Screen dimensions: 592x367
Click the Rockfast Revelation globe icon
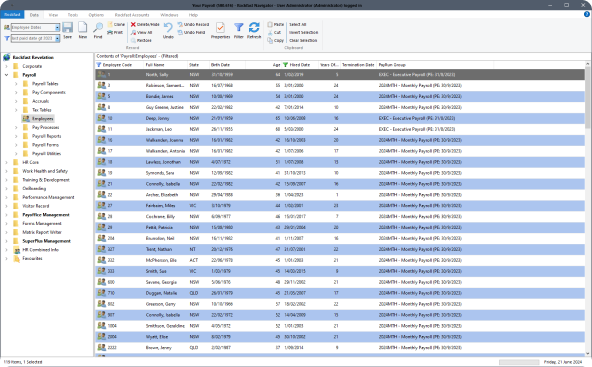pos(6,57)
